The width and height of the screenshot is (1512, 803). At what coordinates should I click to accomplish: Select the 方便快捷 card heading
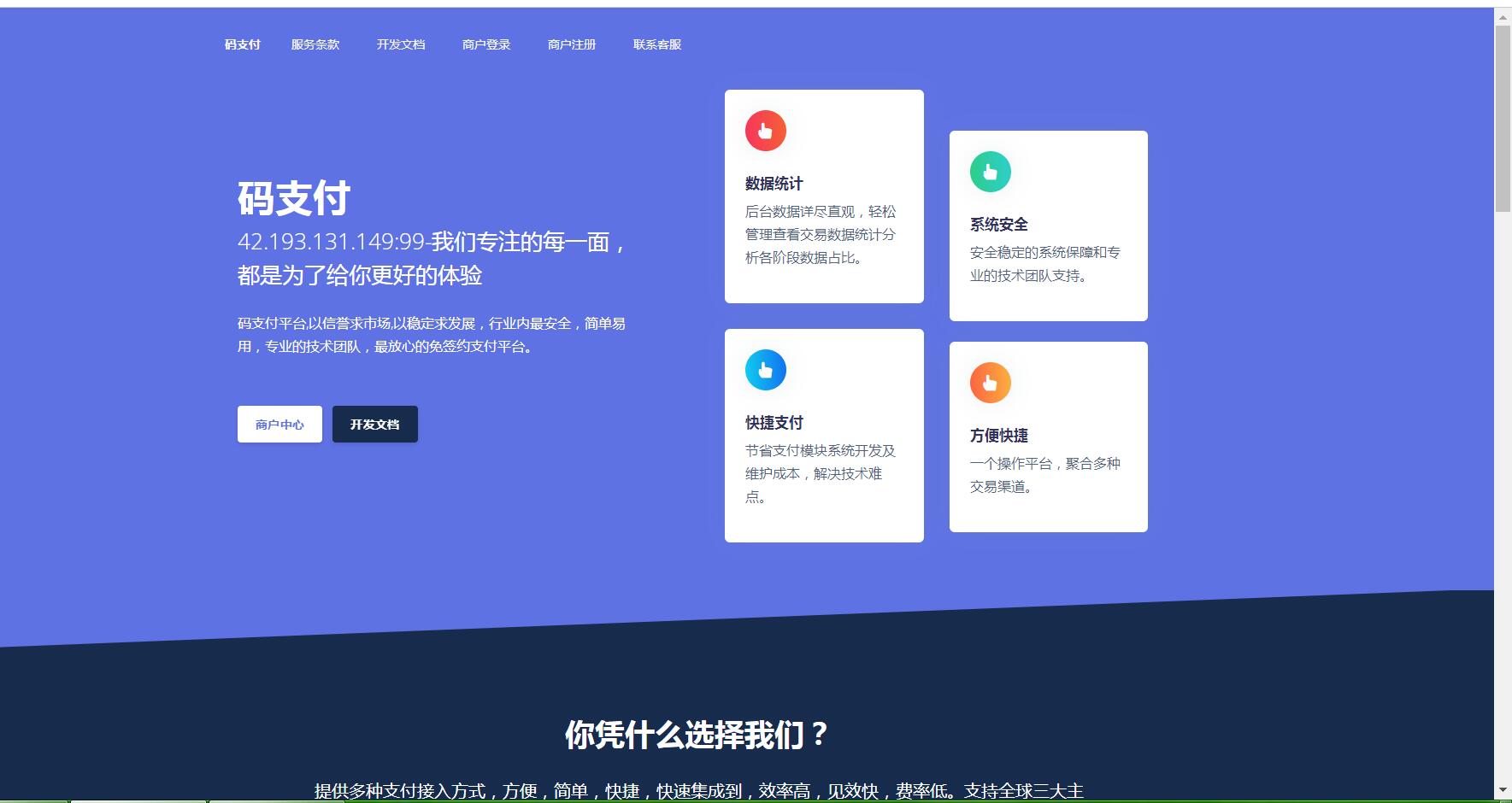coord(998,436)
